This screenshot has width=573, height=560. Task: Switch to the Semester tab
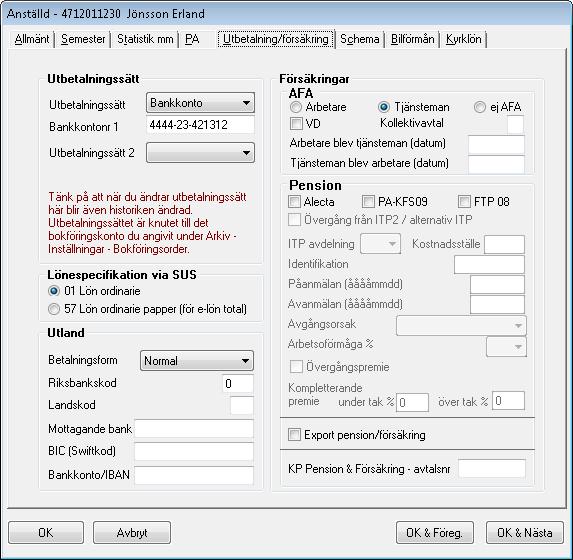tap(83, 39)
